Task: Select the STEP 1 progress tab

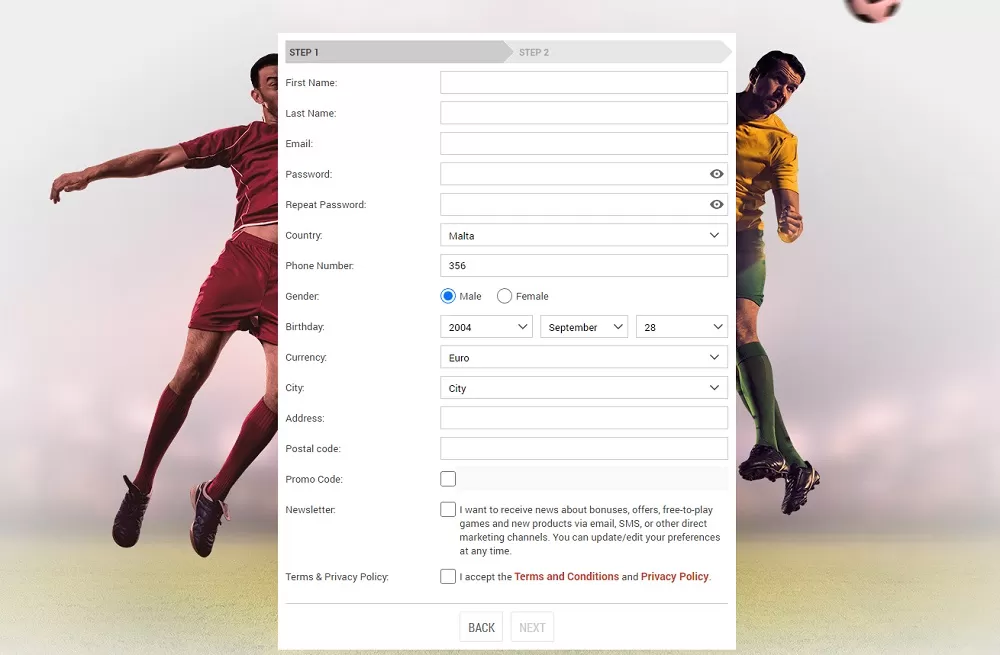Action: pos(395,52)
